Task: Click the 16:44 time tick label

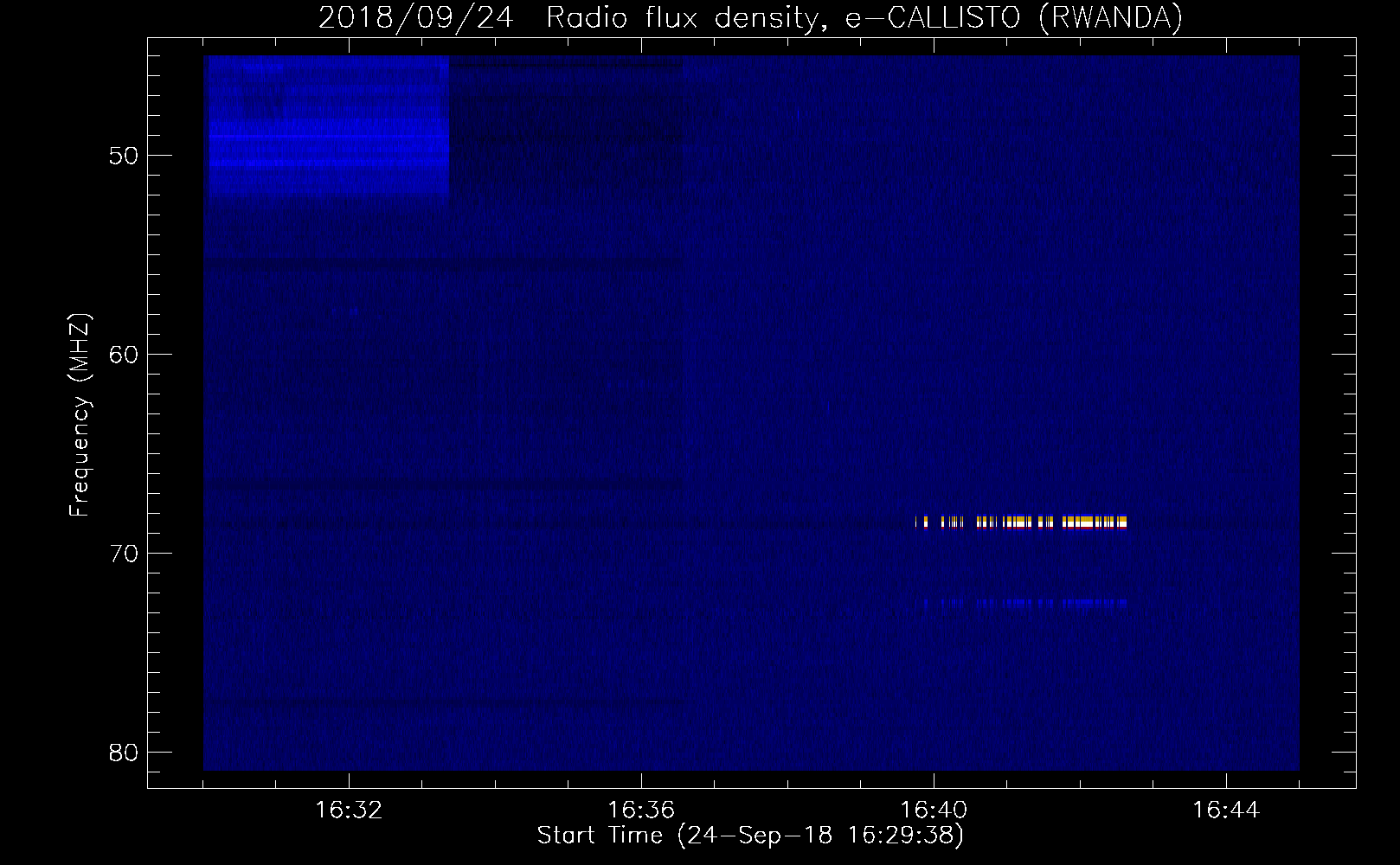Action: [x=1226, y=811]
